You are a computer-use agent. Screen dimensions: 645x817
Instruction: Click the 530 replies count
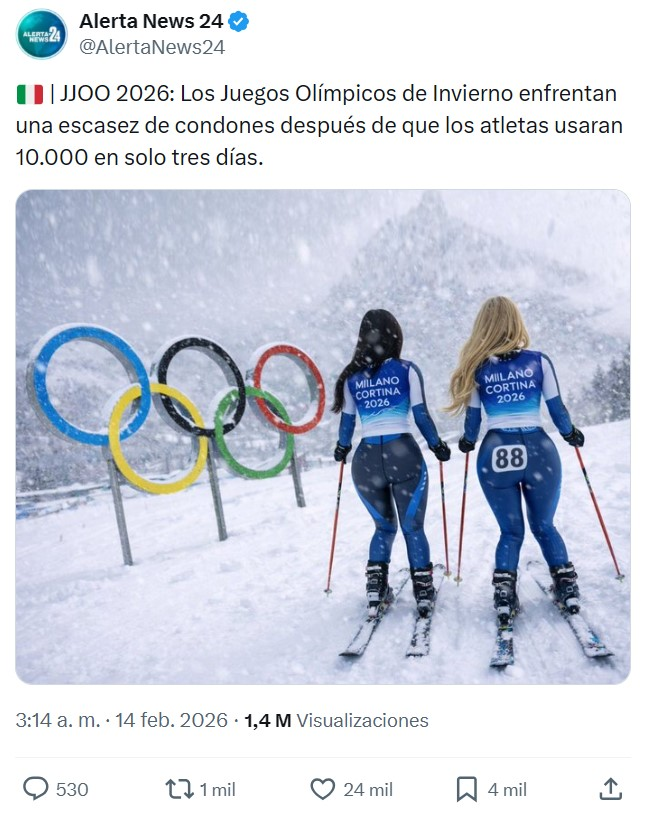click(72, 789)
